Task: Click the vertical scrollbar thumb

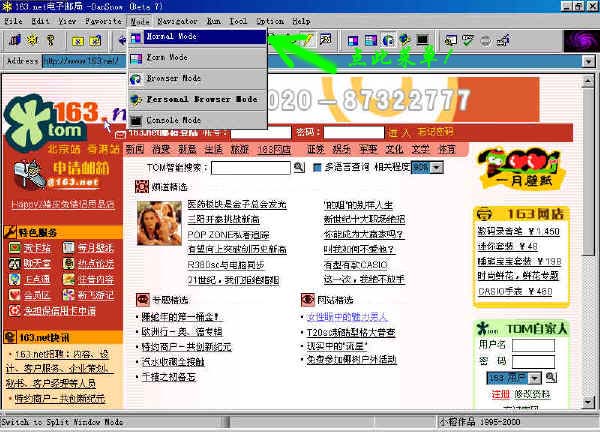Action: (x=588, y=171)
